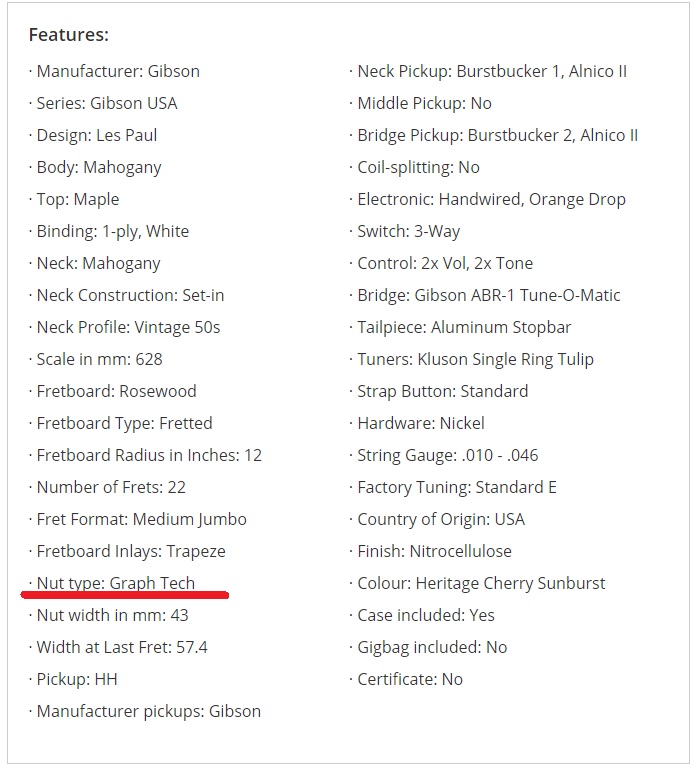Click the Design: Les Paul entry
696x768 pixels.
click(x=93, y=135)
